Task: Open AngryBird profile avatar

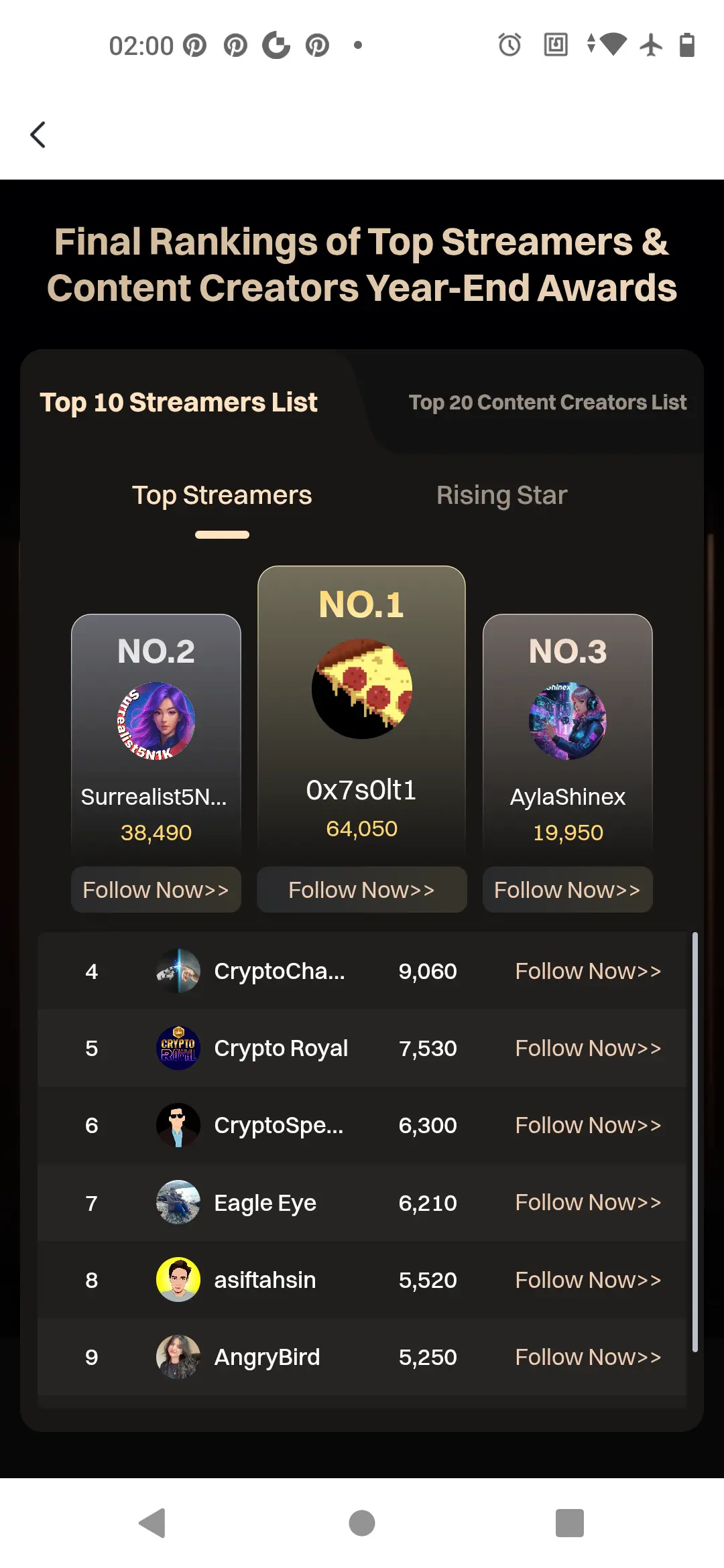Action: (x=178, y=1357)
